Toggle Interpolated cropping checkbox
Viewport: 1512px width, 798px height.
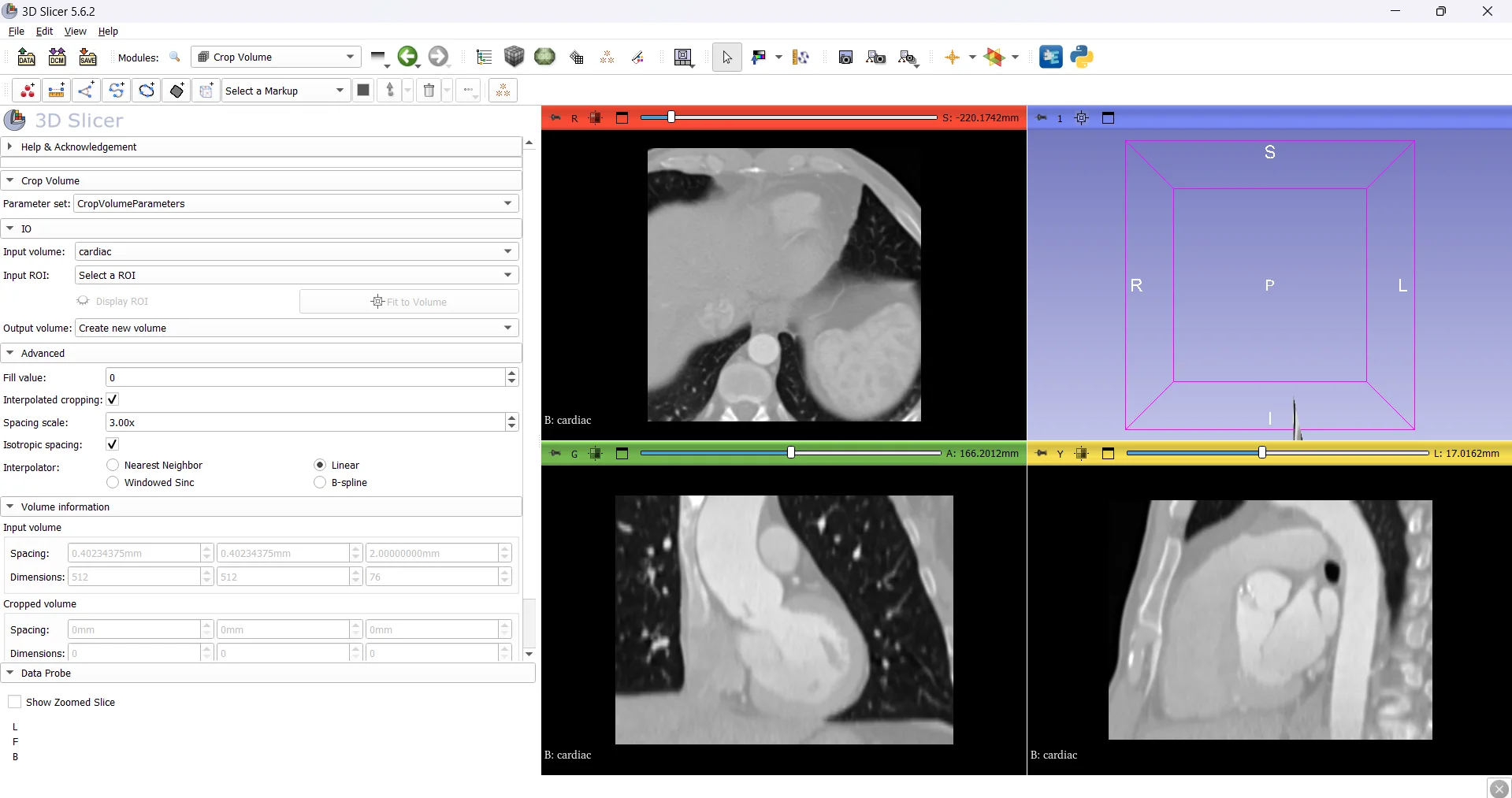click(x=113, y=399)
